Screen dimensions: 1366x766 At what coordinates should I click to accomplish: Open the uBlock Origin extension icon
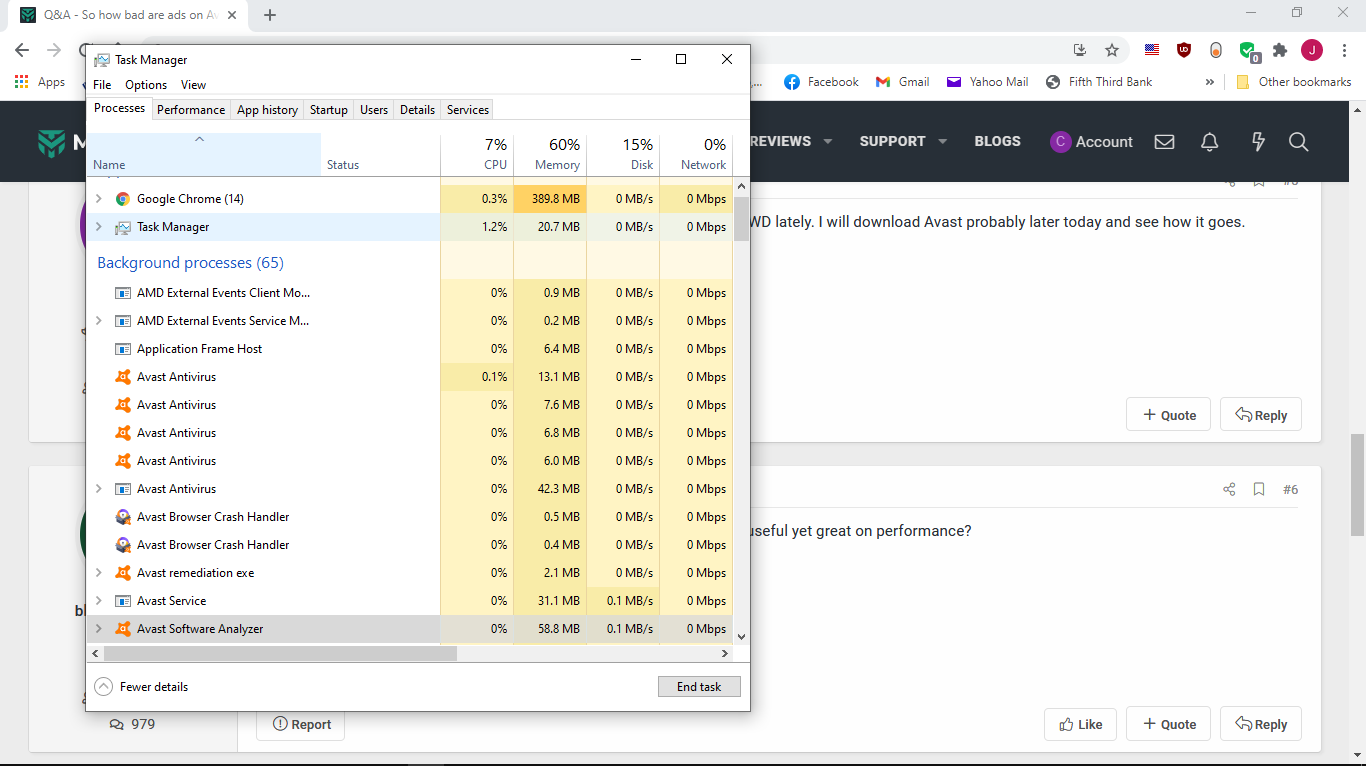click(x=1184, y=50)
